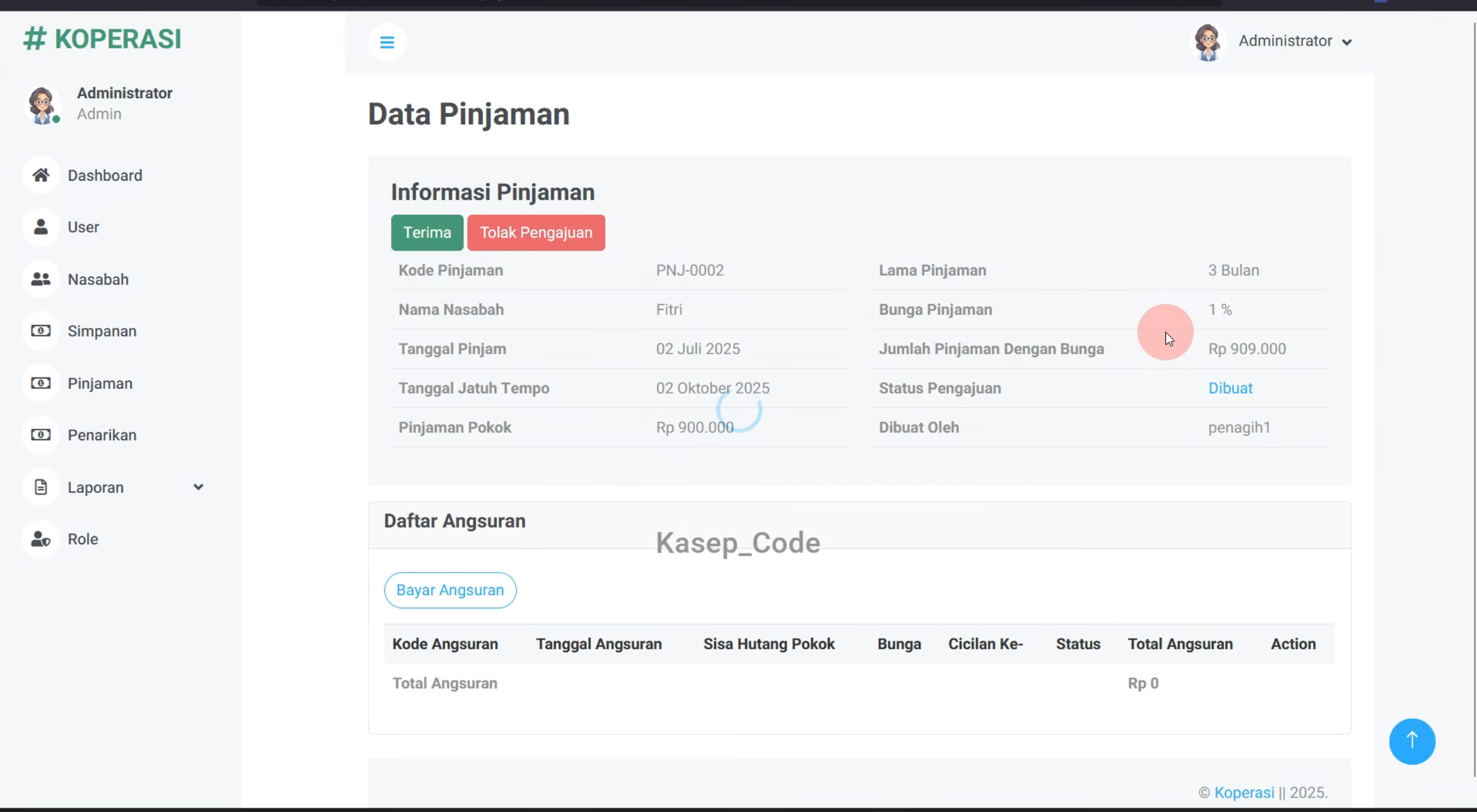Screen dimensions: 1477x812
Task: Click the 3 Bulan loan duration
Action: pos(1234,270)
